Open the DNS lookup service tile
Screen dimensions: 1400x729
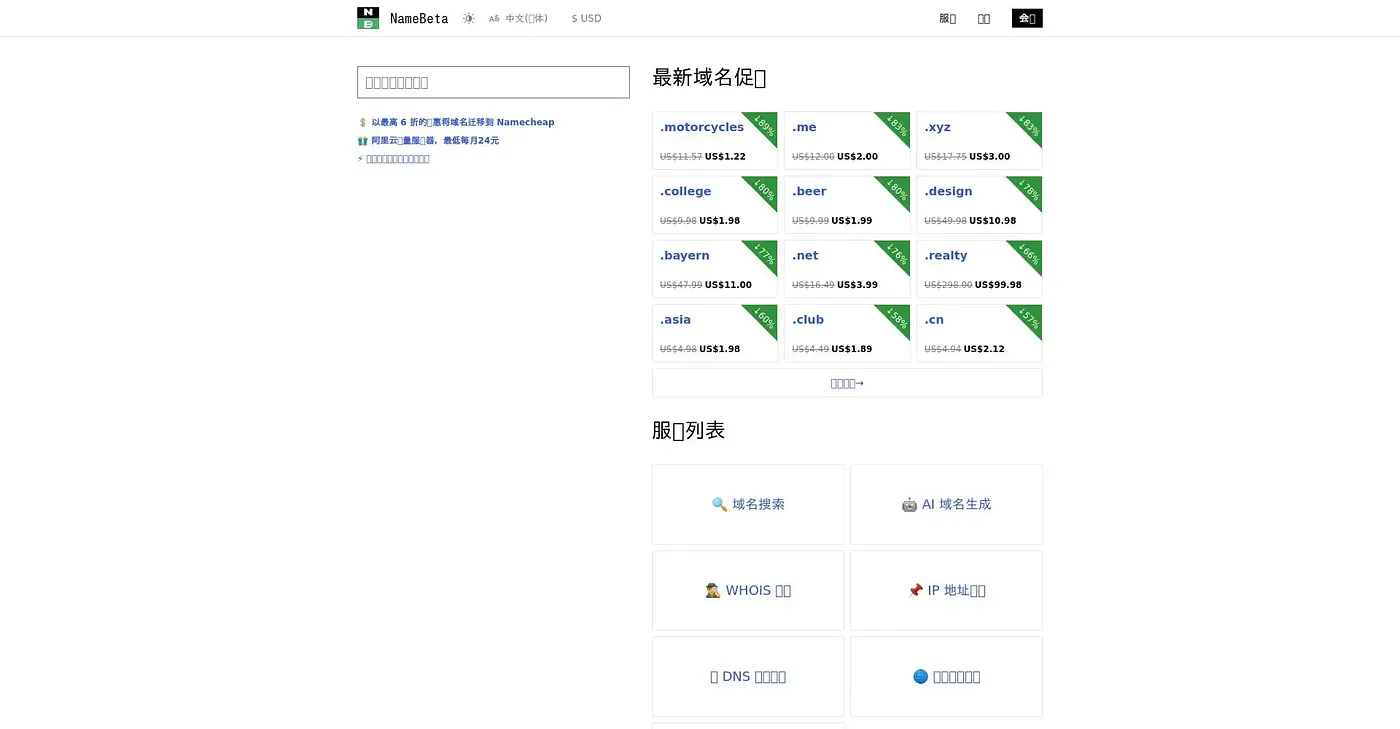click(x=748, y=676)
